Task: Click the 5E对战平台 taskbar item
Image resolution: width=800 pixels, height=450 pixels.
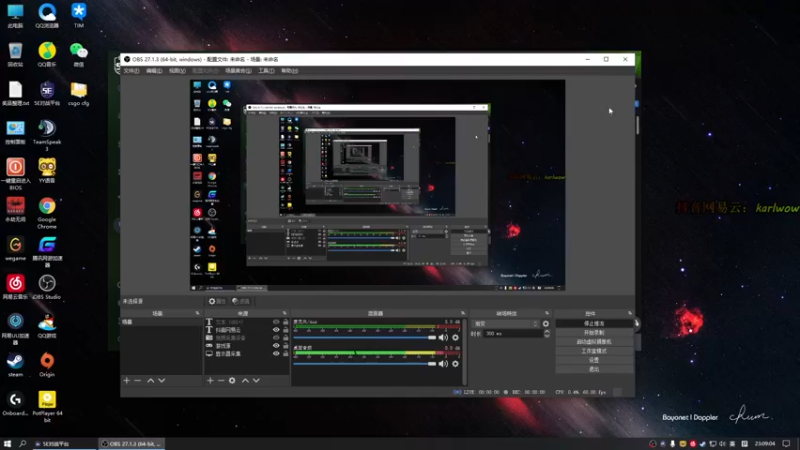Action: click(x=64, y=444)
